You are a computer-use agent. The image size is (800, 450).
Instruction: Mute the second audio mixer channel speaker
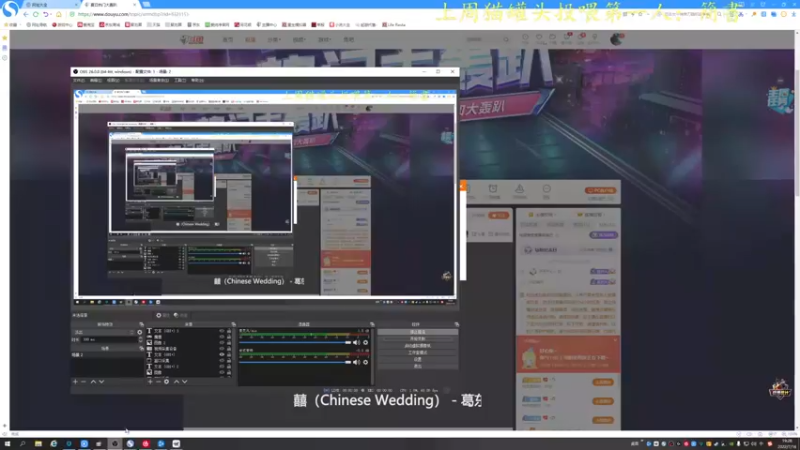[356, 362]
